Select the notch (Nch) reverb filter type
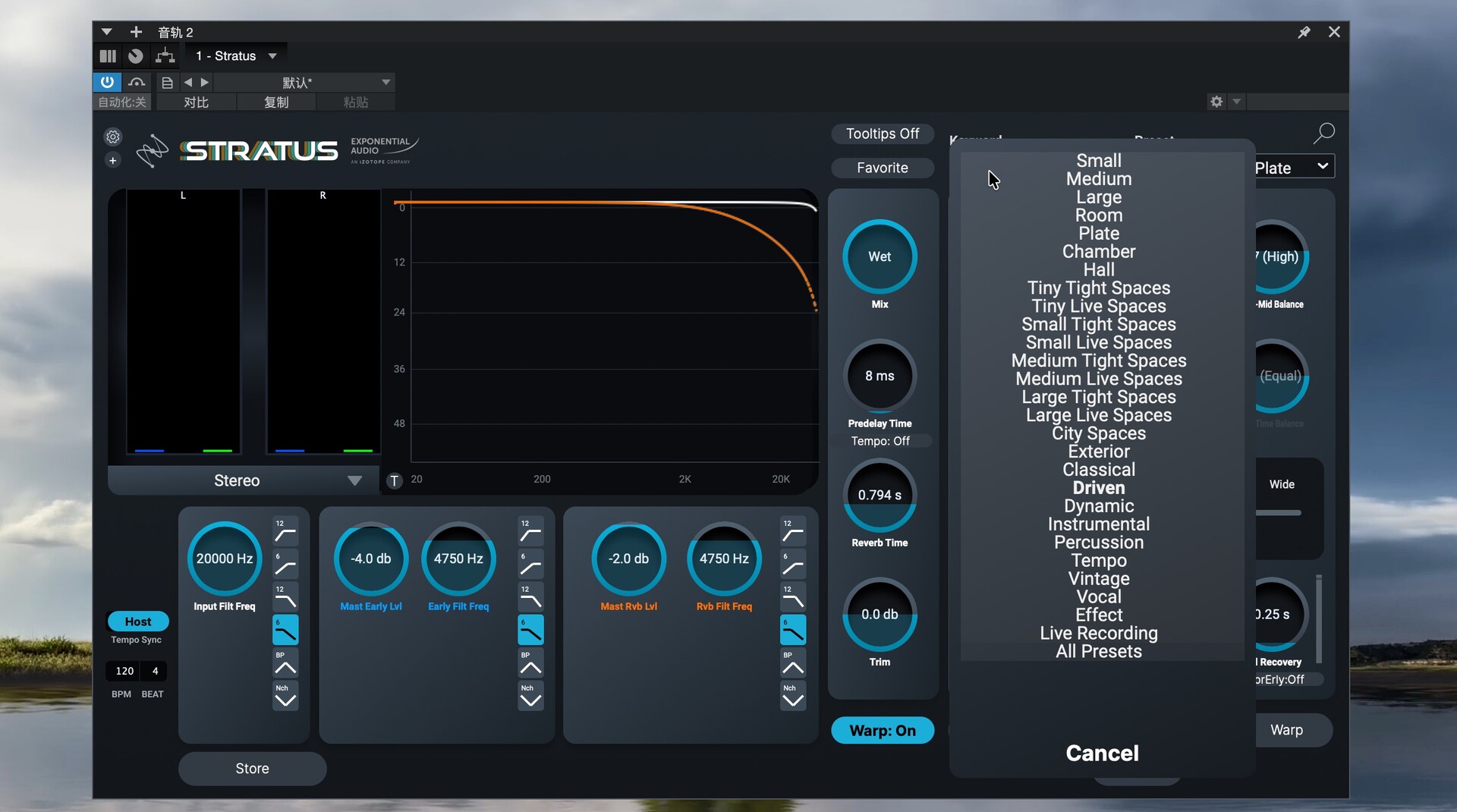 pyautogui.click(x=792, y=696)
